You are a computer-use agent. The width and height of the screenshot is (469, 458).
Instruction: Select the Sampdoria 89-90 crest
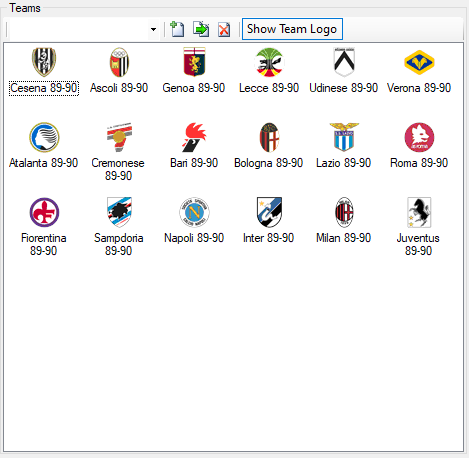pos(119,212)
